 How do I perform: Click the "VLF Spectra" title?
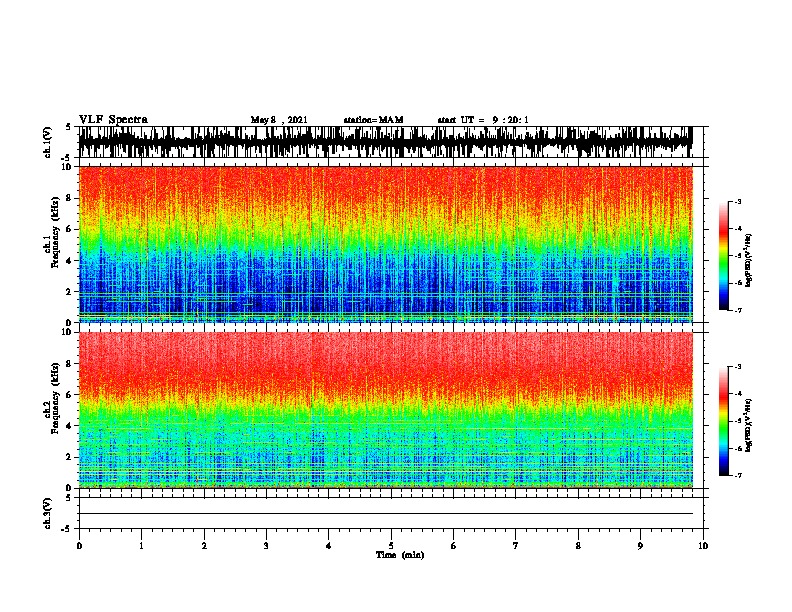click(113, 120)
